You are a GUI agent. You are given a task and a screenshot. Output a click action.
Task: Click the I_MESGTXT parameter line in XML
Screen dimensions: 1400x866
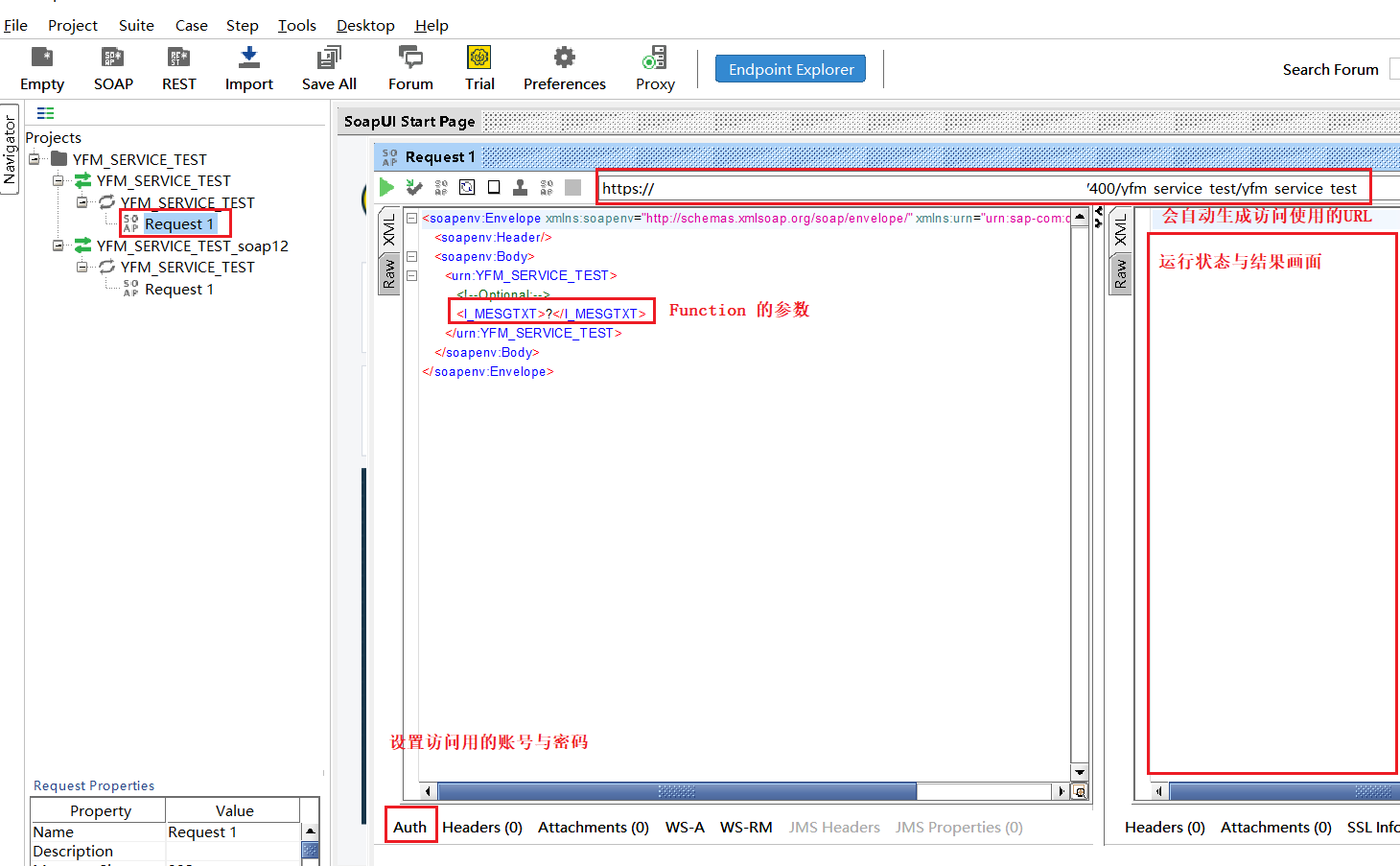[x=551, y=314]
